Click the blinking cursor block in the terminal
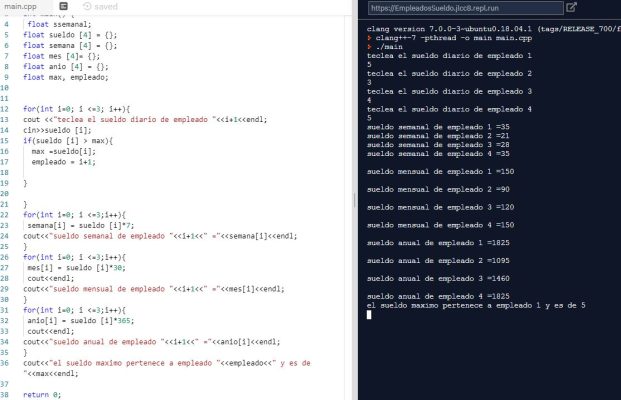The image size is (621, 400). pos(370,314)
